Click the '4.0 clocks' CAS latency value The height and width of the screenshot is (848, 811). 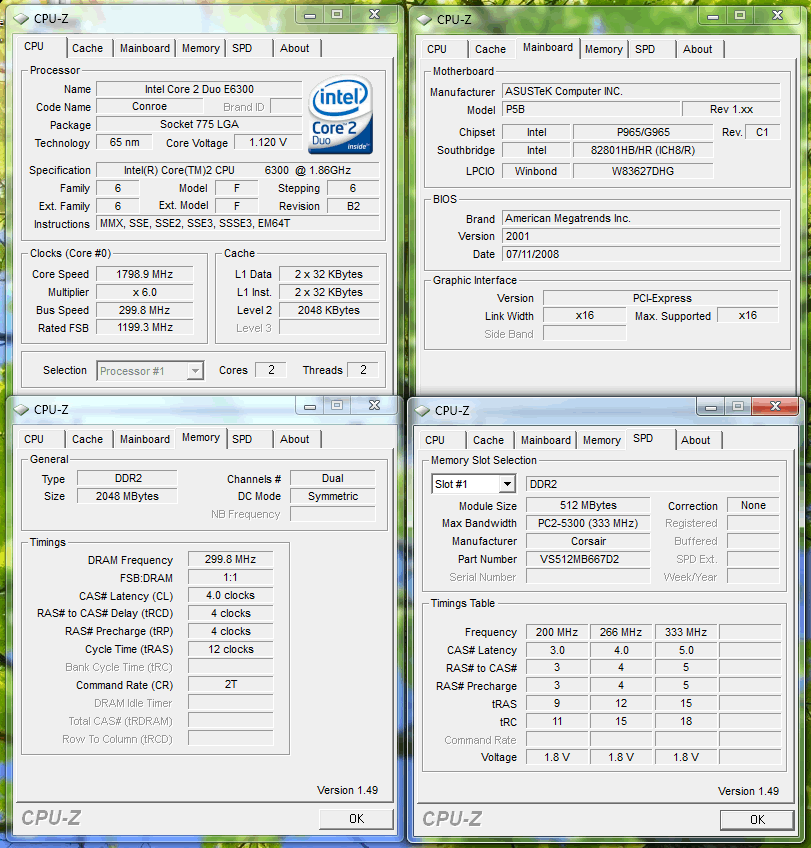[x=230, y=595]
